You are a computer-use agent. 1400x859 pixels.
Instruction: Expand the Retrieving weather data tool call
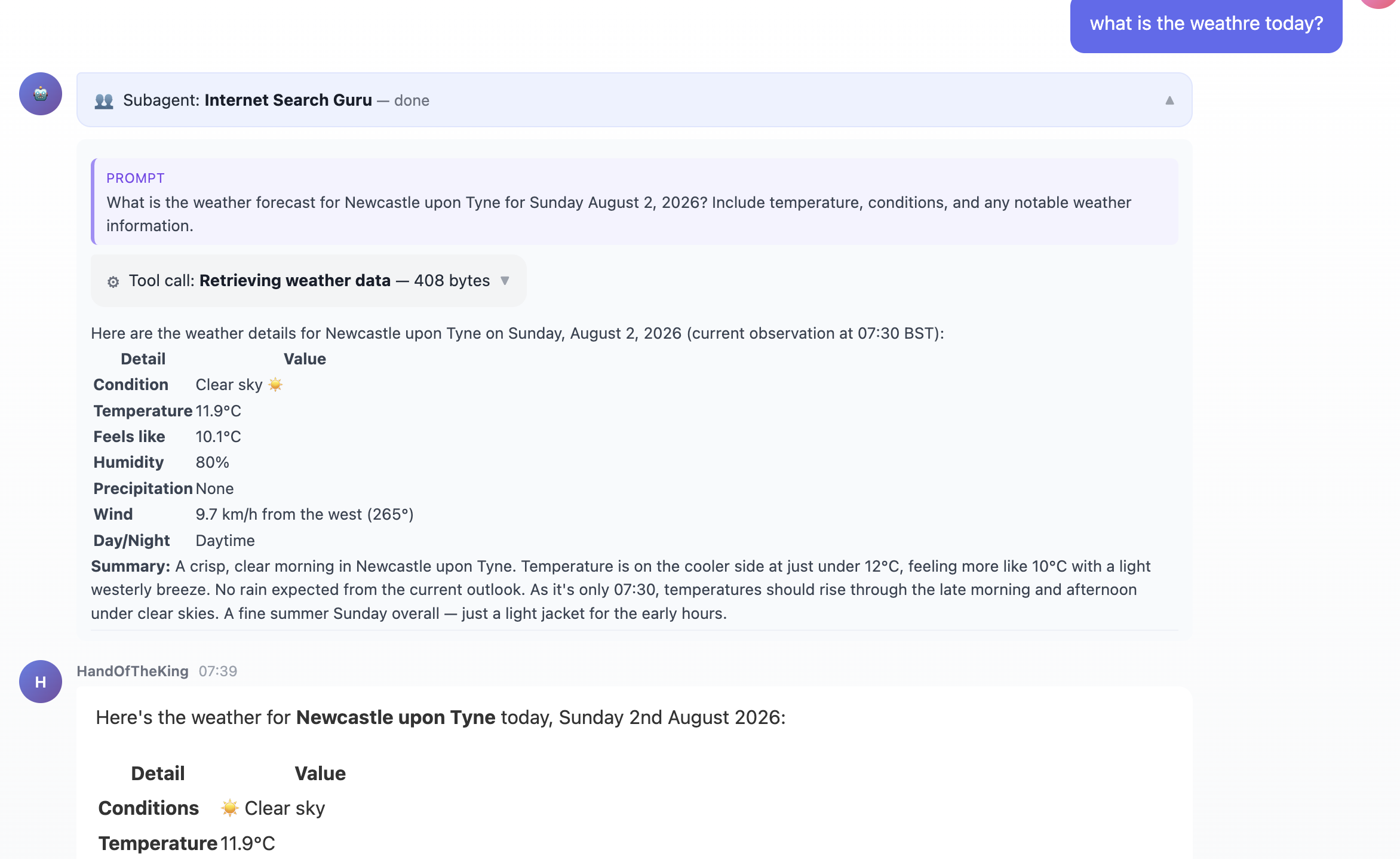pyautogui.click(x=505, y=281)
